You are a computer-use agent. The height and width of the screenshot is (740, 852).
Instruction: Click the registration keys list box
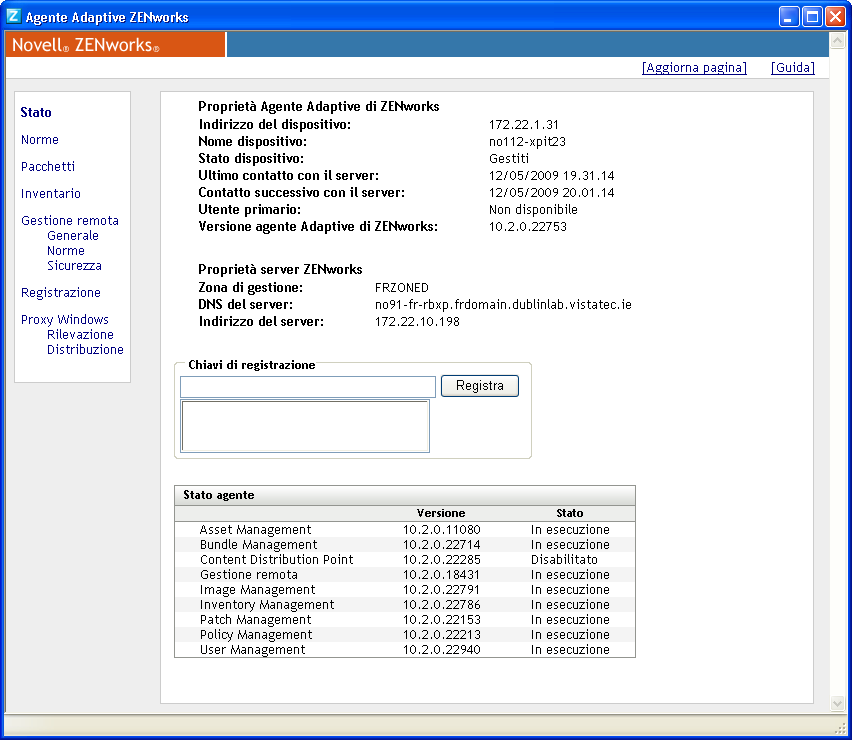pos(305,426)
